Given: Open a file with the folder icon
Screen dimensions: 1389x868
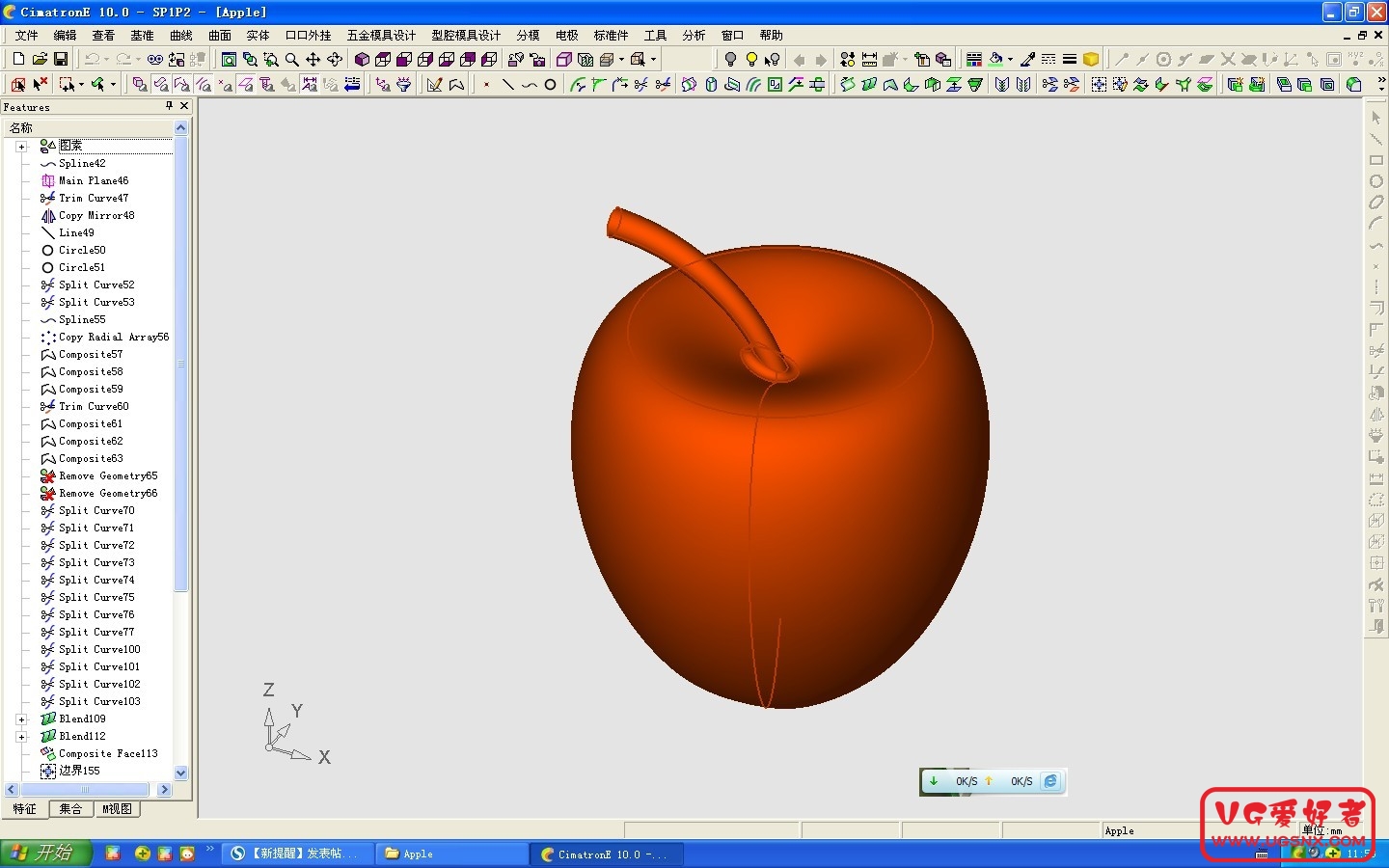Looking at the screenshot, I should point(40,60).
